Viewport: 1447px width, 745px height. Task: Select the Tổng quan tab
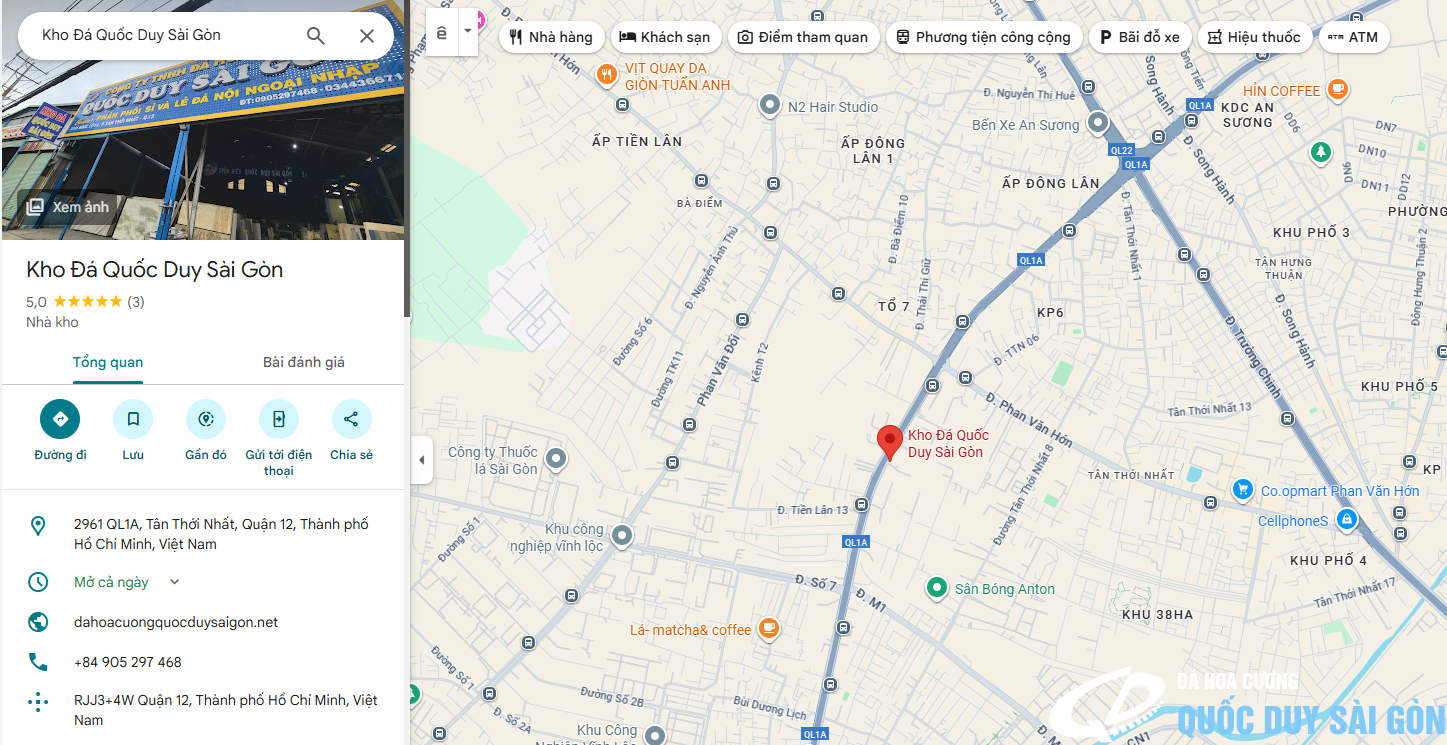107,362
